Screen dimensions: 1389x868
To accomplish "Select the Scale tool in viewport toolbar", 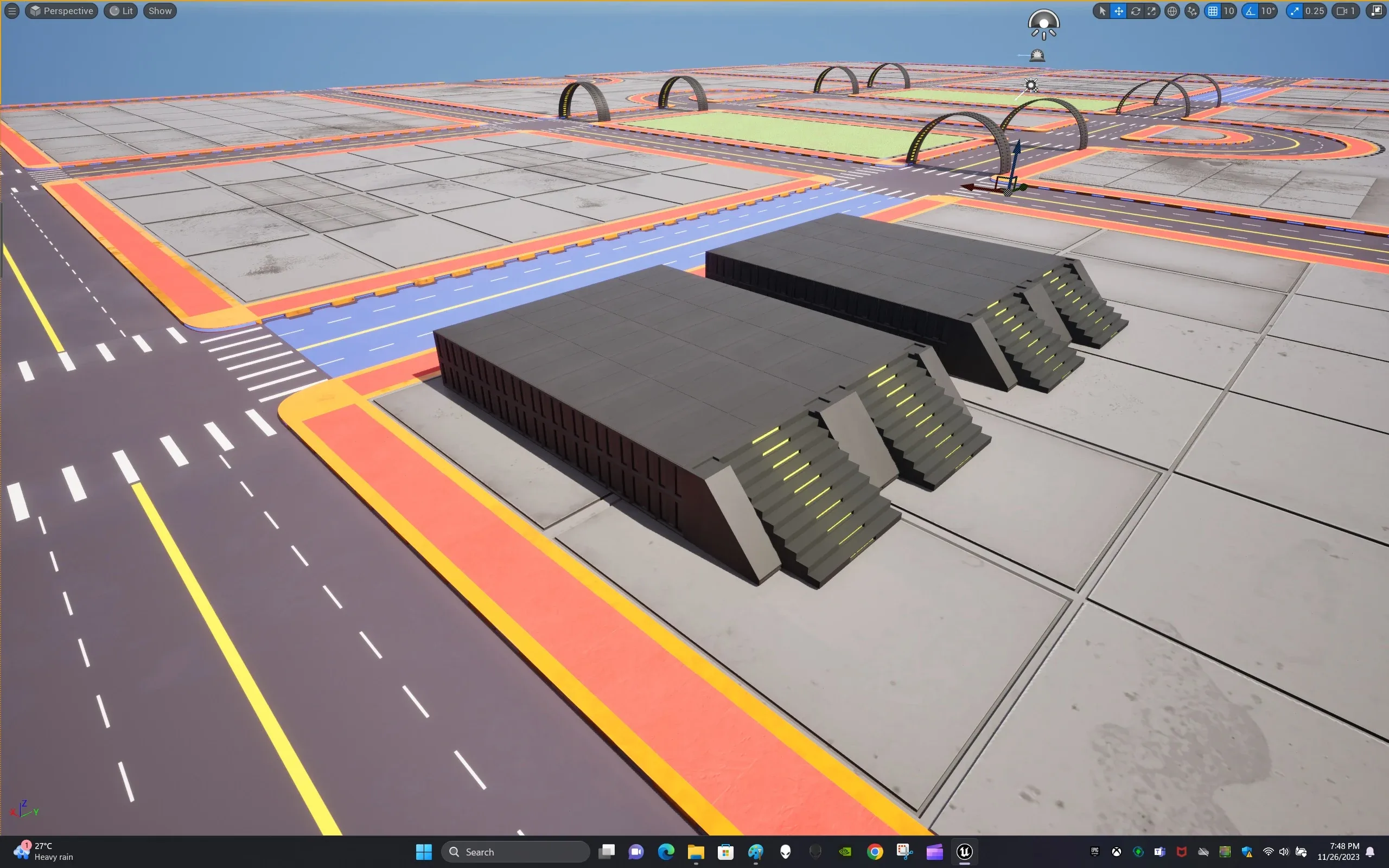I will (x=1152, y=11).
